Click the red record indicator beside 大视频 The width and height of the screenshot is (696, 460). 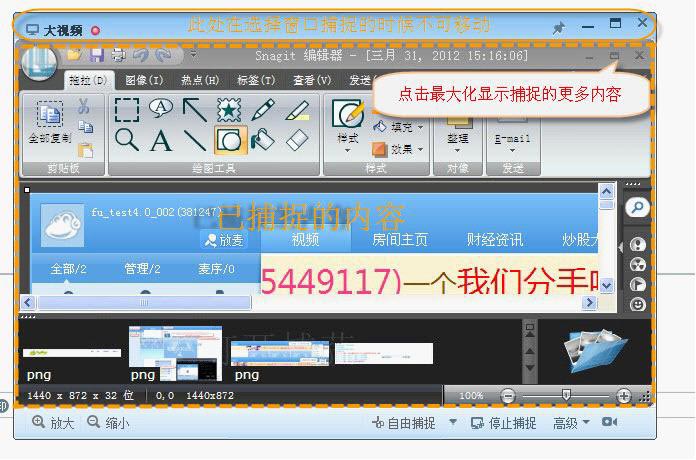(x=95, y=31)
